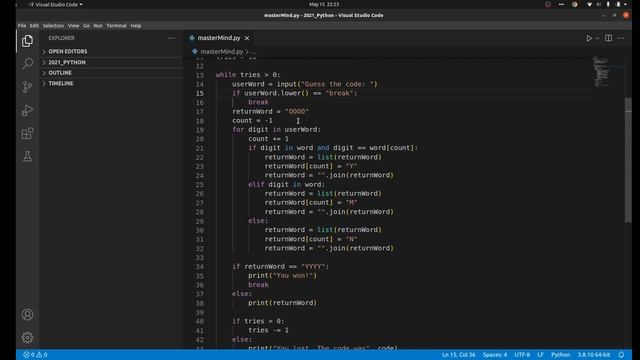
Task: Select Python interpreter 3.8.10 64-bit
Action: (593, 355)
